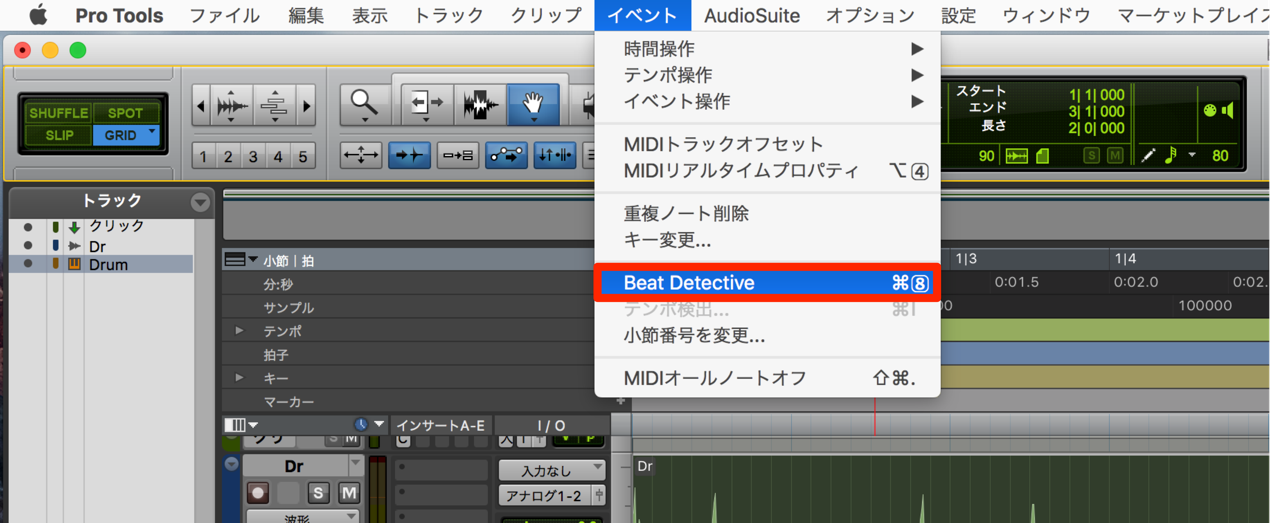Toggle Mirrored MIDI Editing button
The image size is (1270, 523).
click(457, 155)
